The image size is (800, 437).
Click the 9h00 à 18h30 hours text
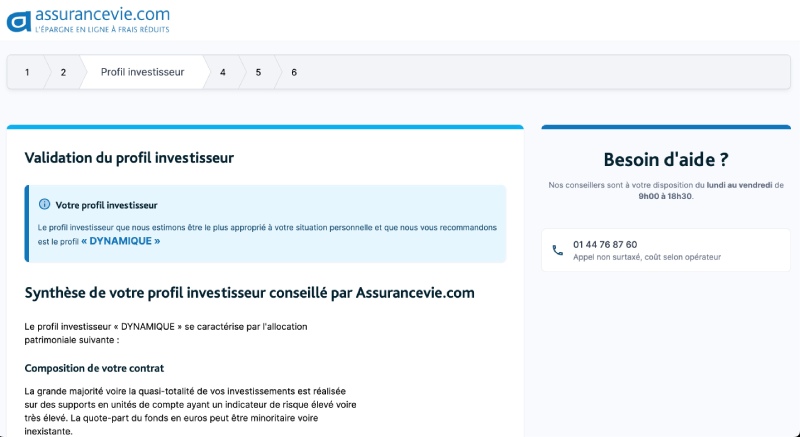665,196
